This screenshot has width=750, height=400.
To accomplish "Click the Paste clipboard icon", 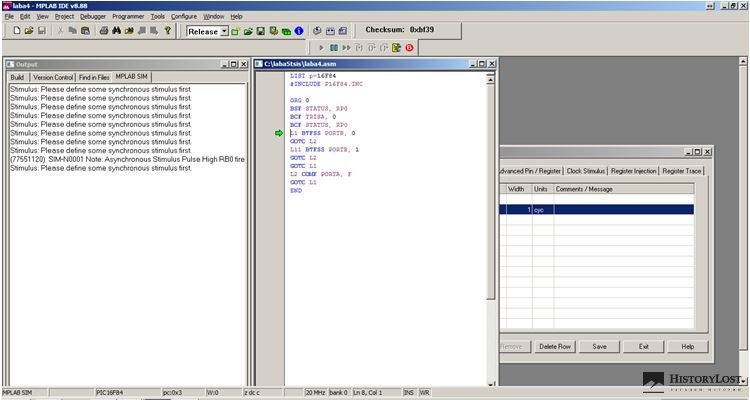I will 85,31.
